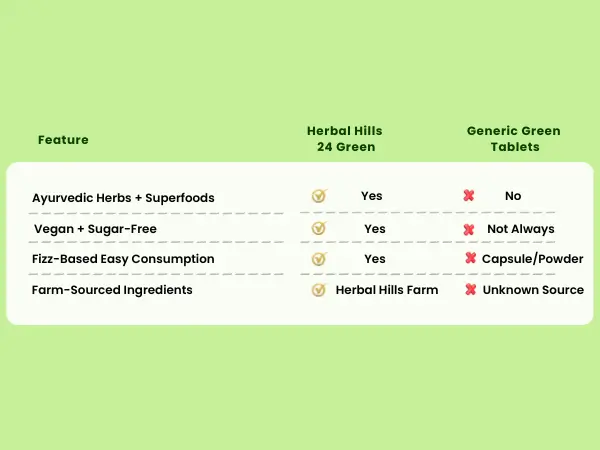The width and height of the screenshot is (600, 450).
Task: Click the red cross beside Unknown Source
Action: (x=471, y=290)
